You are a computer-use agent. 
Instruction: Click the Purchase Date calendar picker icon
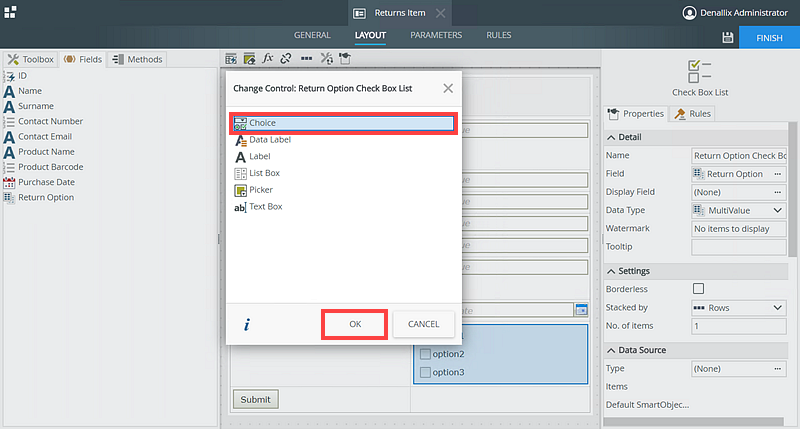tap(580, 310)
